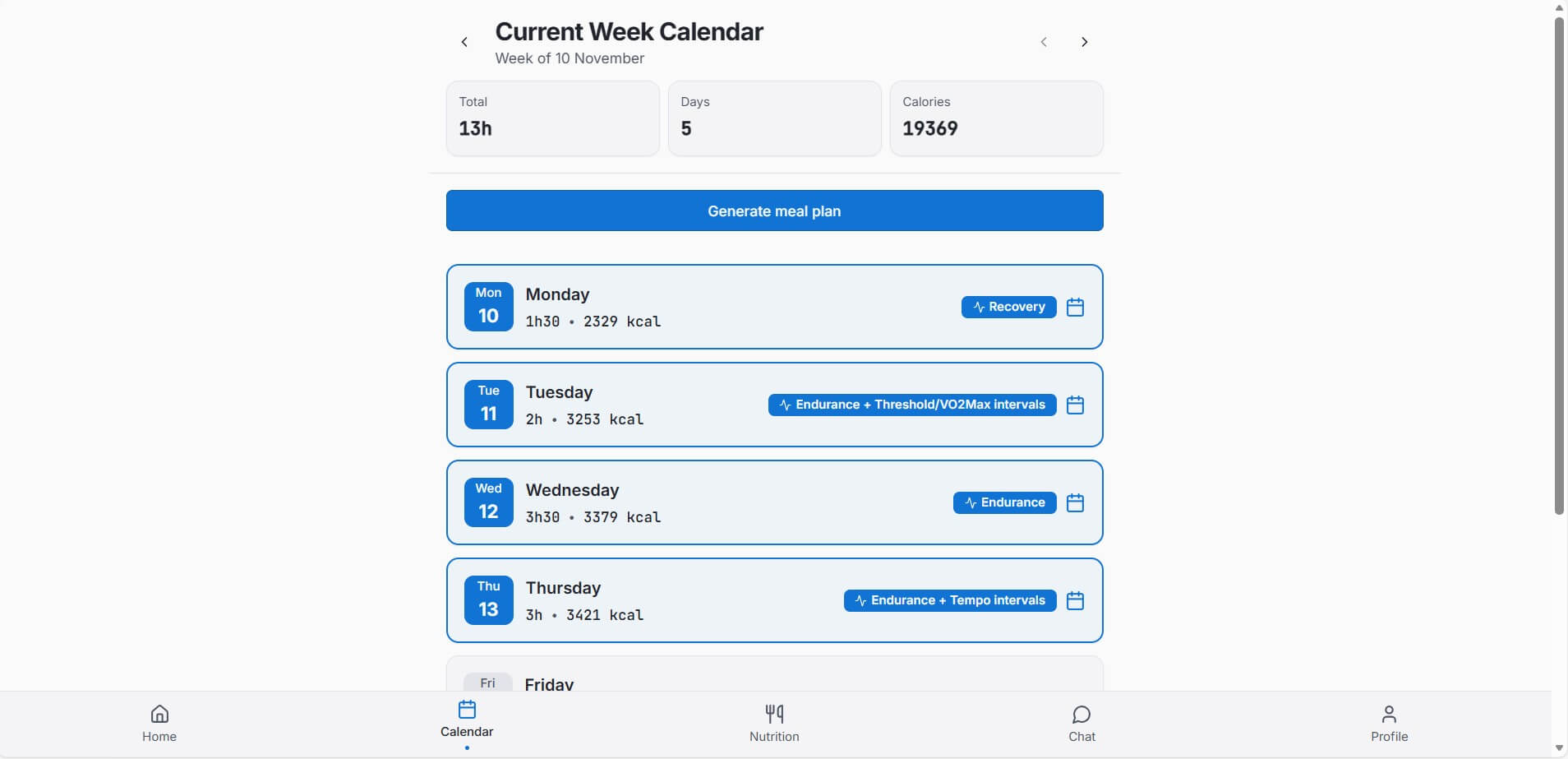Click the Mon 10 date tile
This screenshot has width=1568, height=759.
click(488, 307)
